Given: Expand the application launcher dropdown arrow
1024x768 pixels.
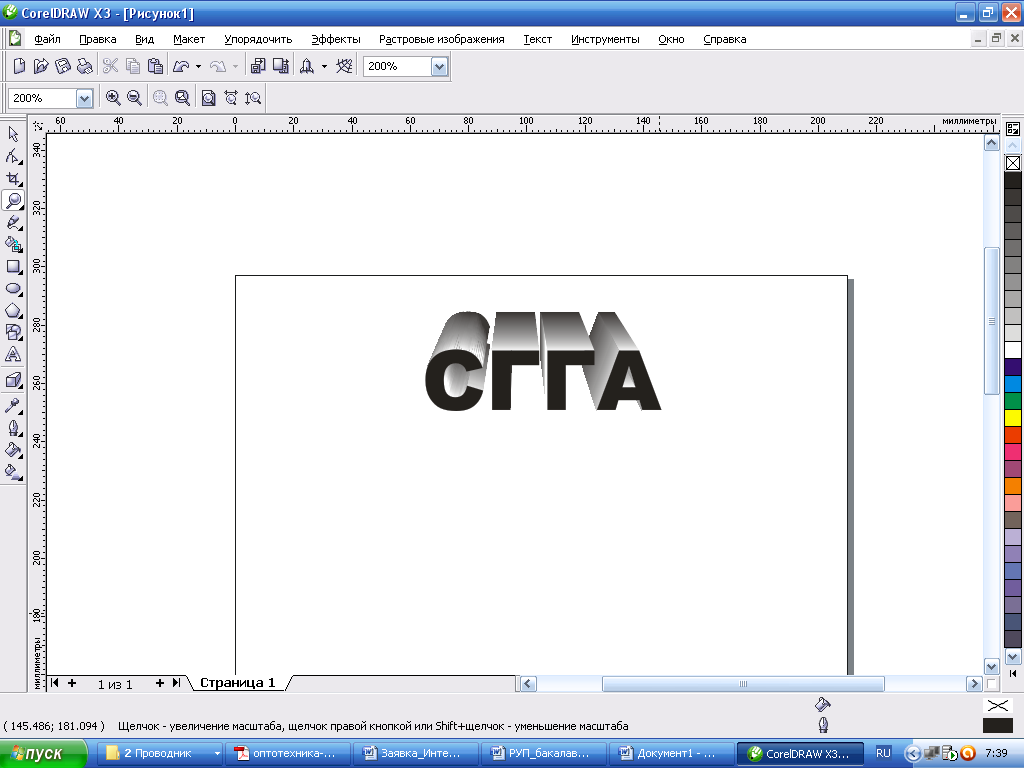Looking at the screenshot, I should [324, 66].
